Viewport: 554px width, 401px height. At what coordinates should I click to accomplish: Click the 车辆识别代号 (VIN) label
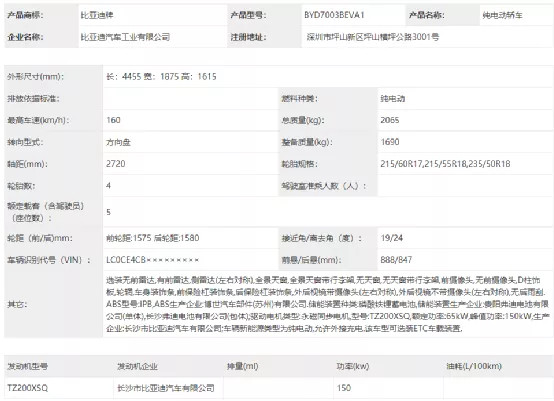click(x=49, y=260)
